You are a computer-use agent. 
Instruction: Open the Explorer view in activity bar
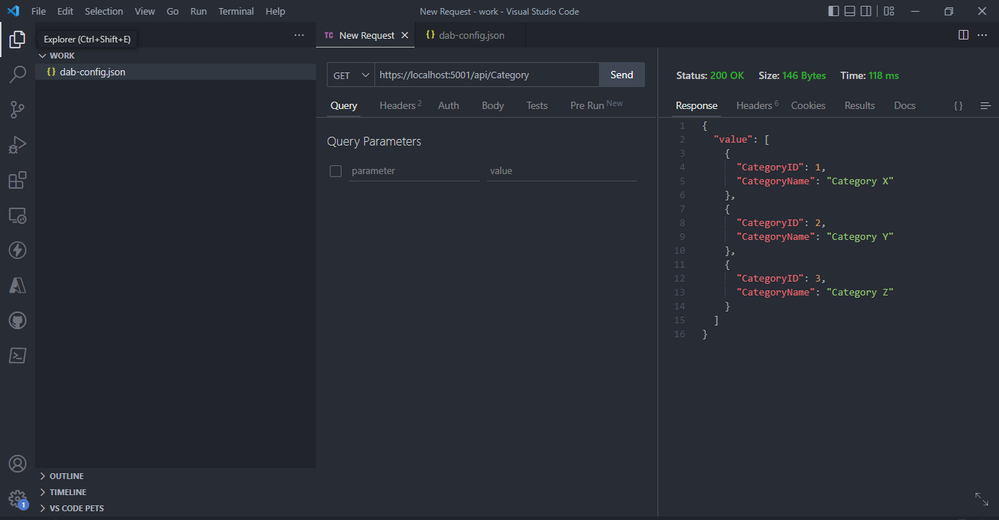[17, 40]
